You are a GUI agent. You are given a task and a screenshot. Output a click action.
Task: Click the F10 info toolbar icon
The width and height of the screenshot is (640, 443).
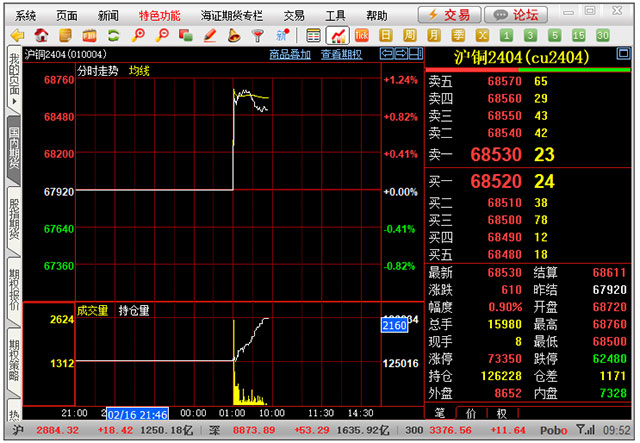click(x=89, y=36)
